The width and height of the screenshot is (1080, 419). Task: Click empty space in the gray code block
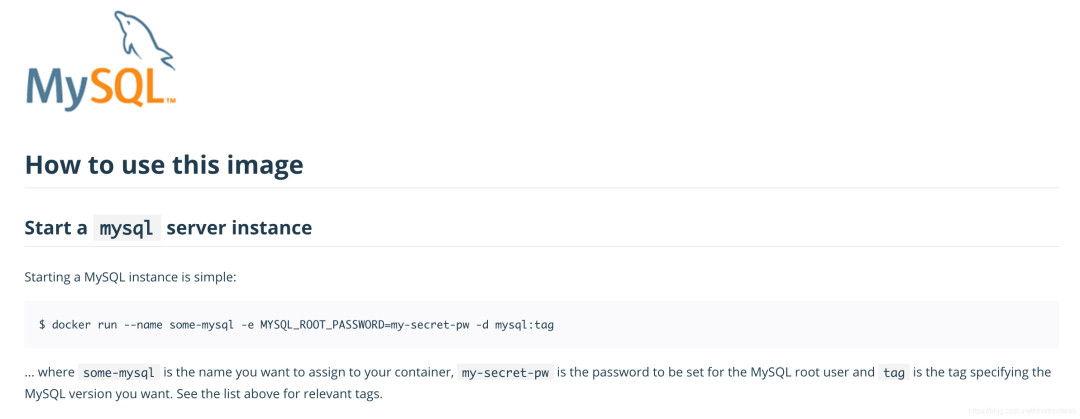tap(800, 325)
